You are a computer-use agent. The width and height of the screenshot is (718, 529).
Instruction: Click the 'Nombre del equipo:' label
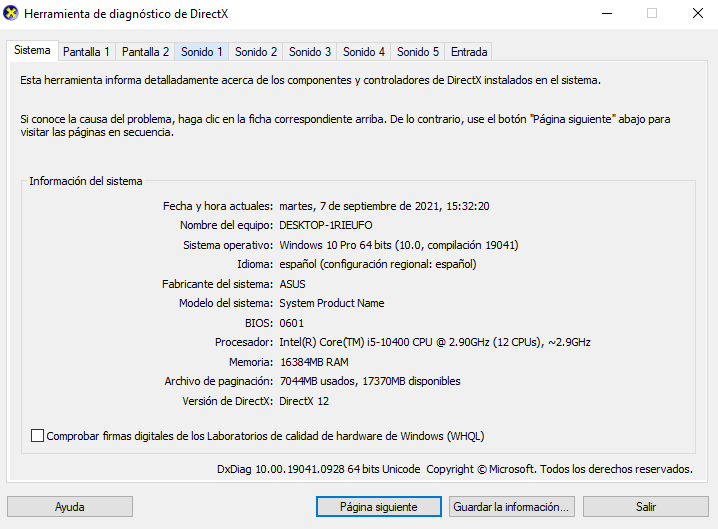226,225
